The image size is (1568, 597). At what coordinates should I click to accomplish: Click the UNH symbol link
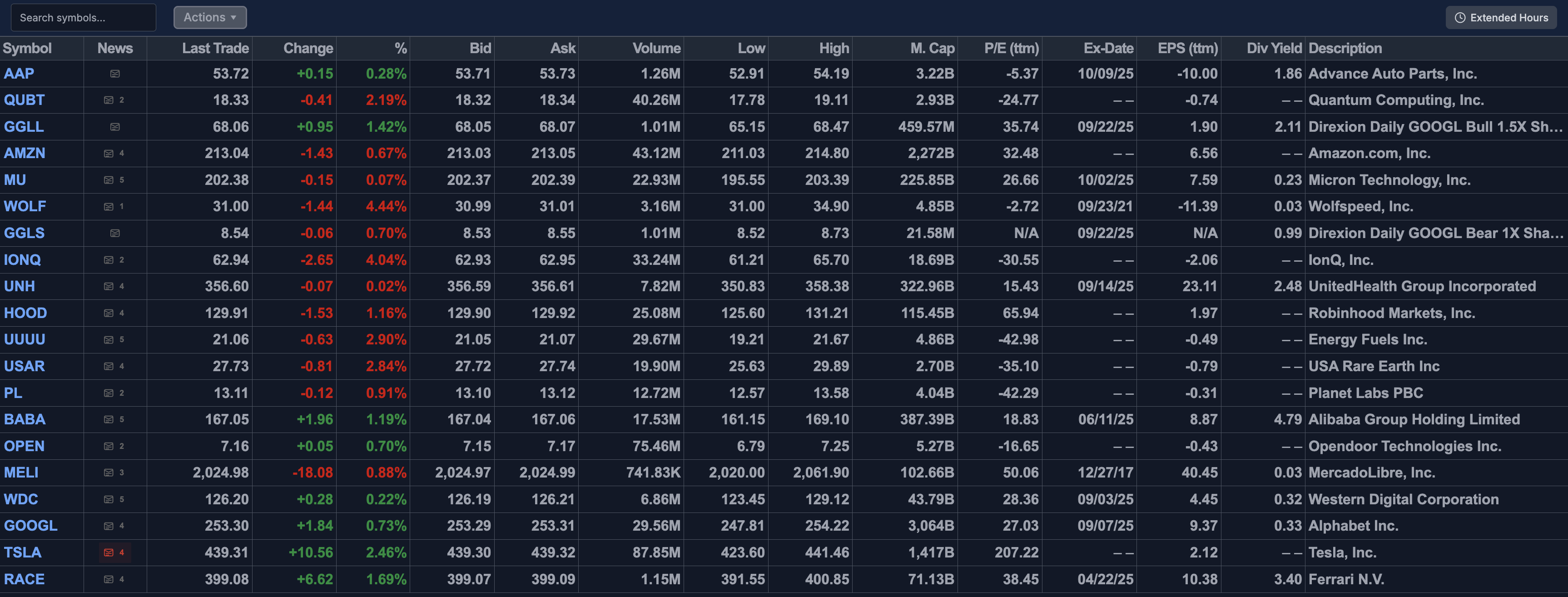[x=20, y=286]
